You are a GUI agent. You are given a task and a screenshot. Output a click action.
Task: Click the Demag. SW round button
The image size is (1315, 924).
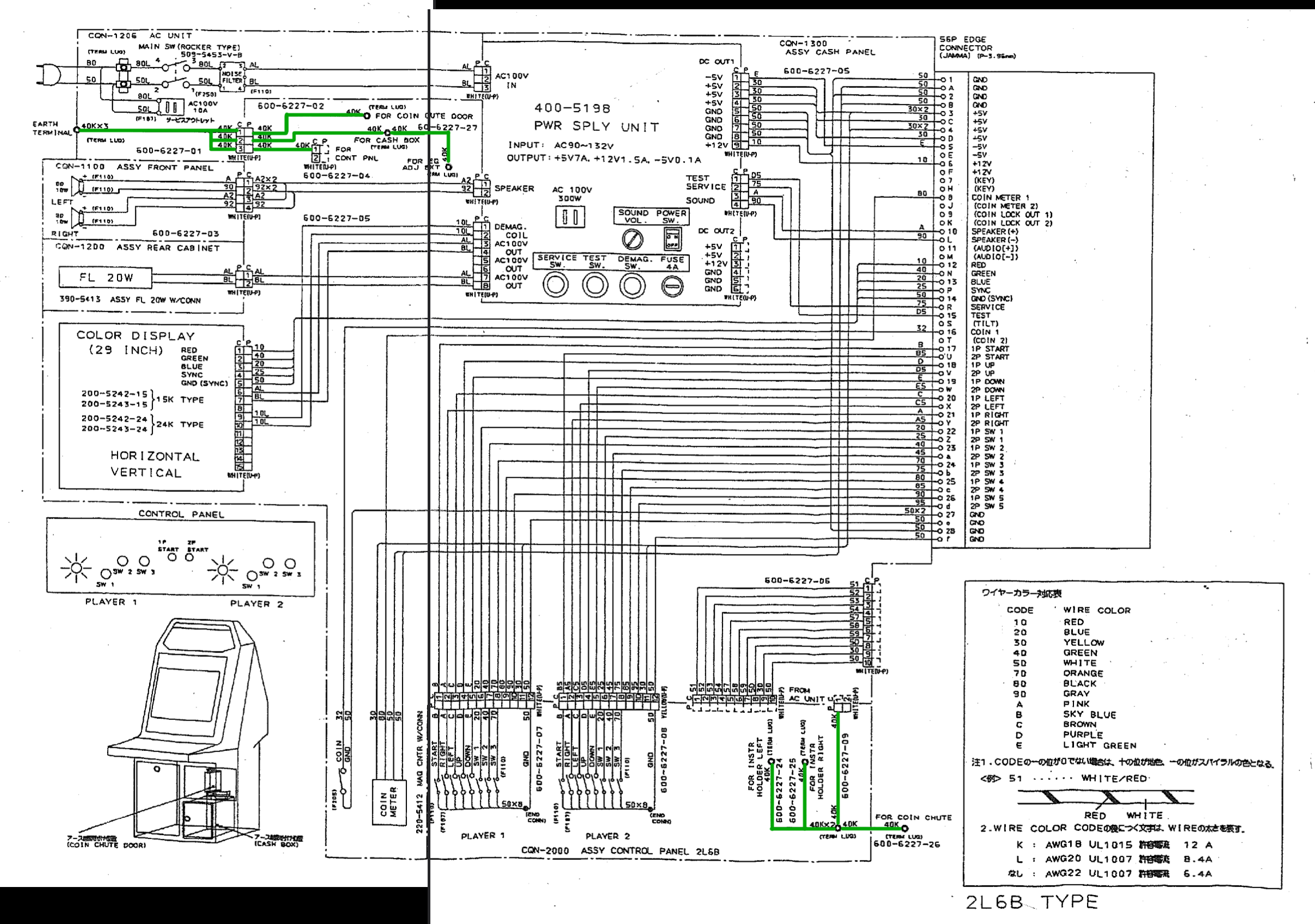click(x=632, y=285)
